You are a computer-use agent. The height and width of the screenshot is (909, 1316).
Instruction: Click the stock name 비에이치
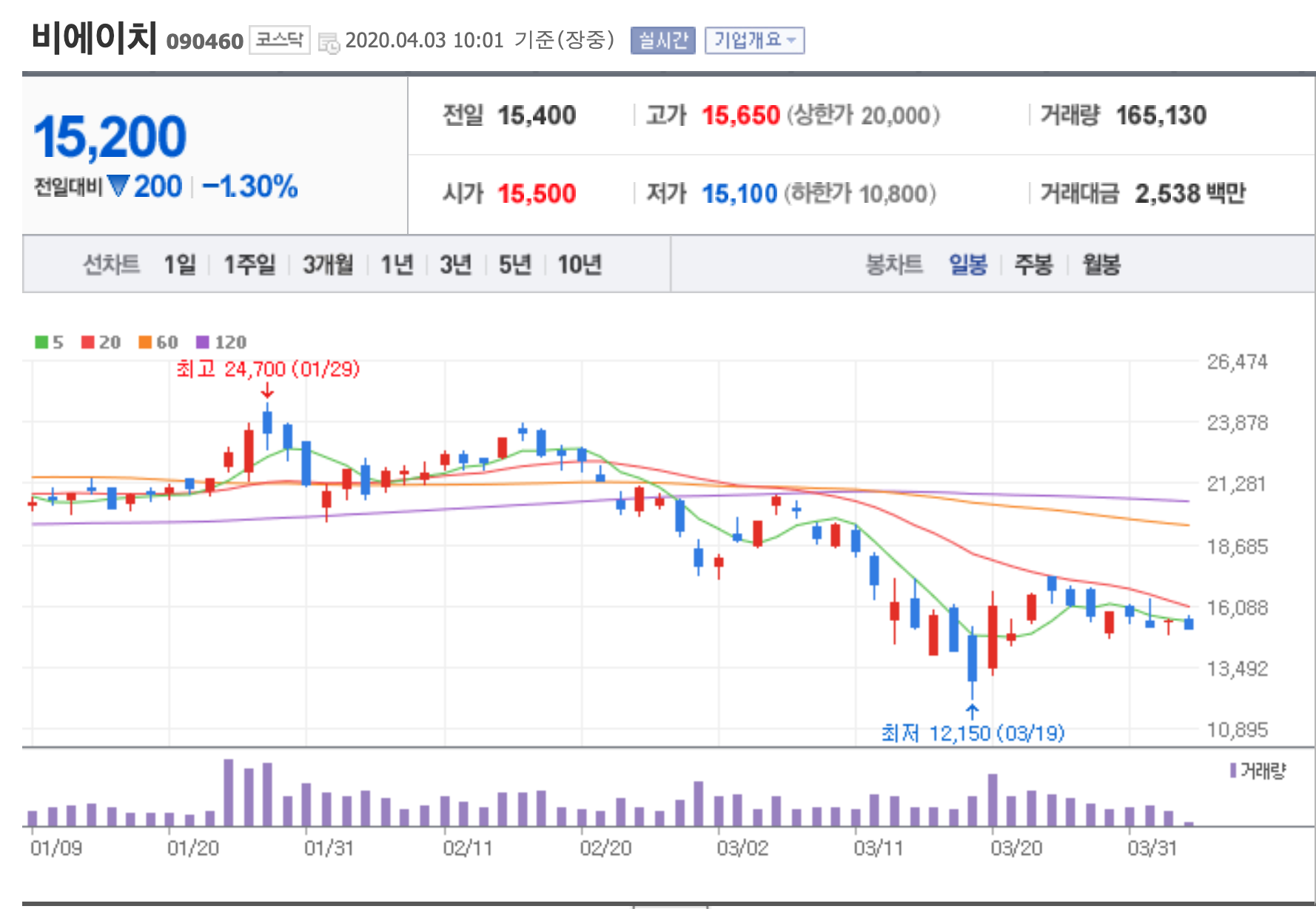[x=94, y=37]
